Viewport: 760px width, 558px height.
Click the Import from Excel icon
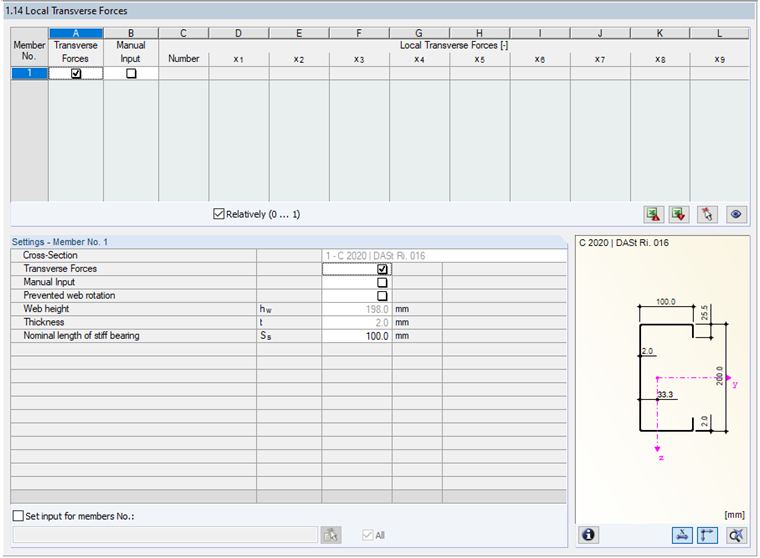[679, 214]
